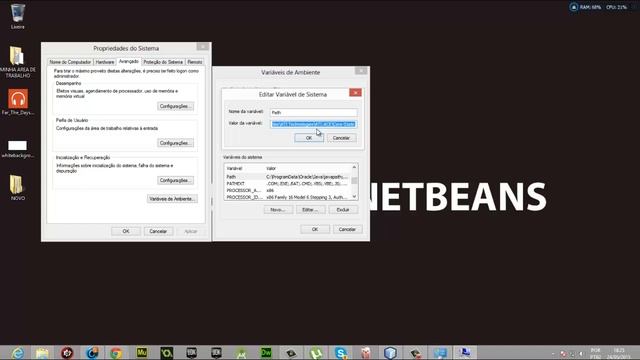
Task: Select the Avançado tab
Action: point(129,61)
